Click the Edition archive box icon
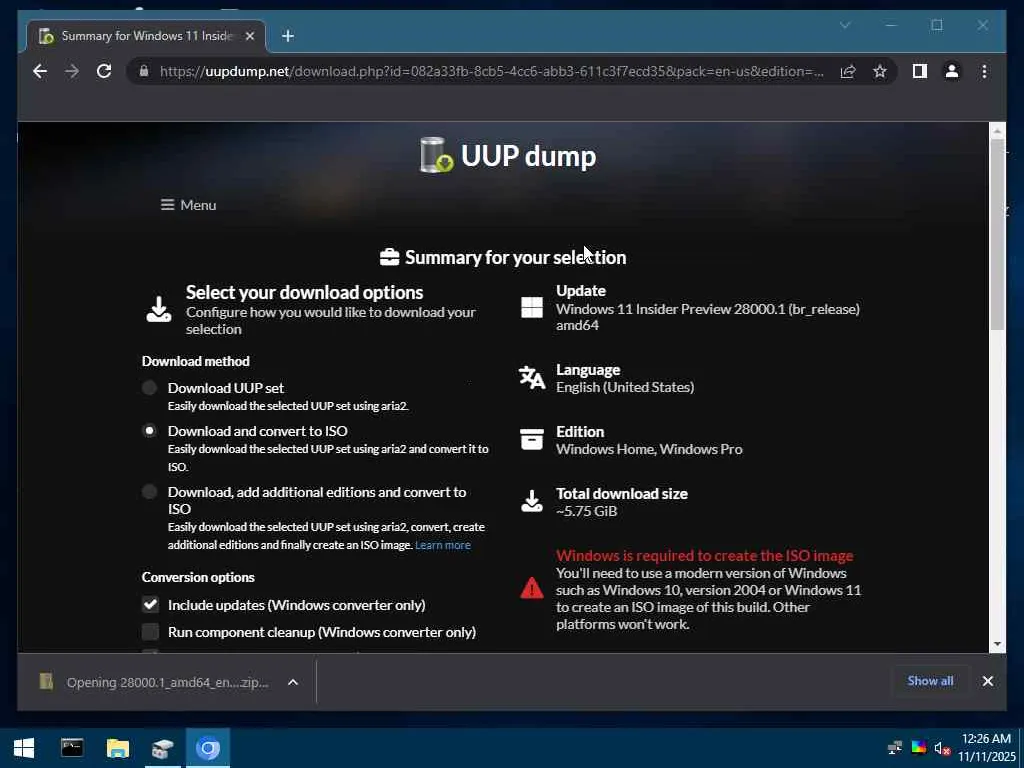 click(532, 440)
